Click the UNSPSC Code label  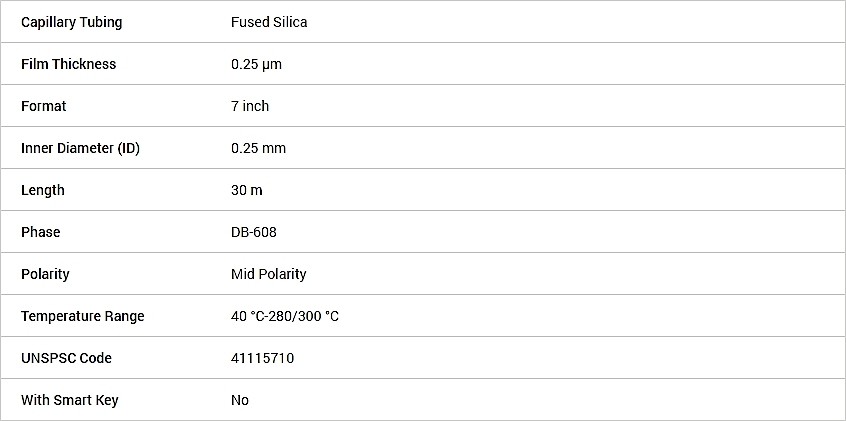[66, 358]
